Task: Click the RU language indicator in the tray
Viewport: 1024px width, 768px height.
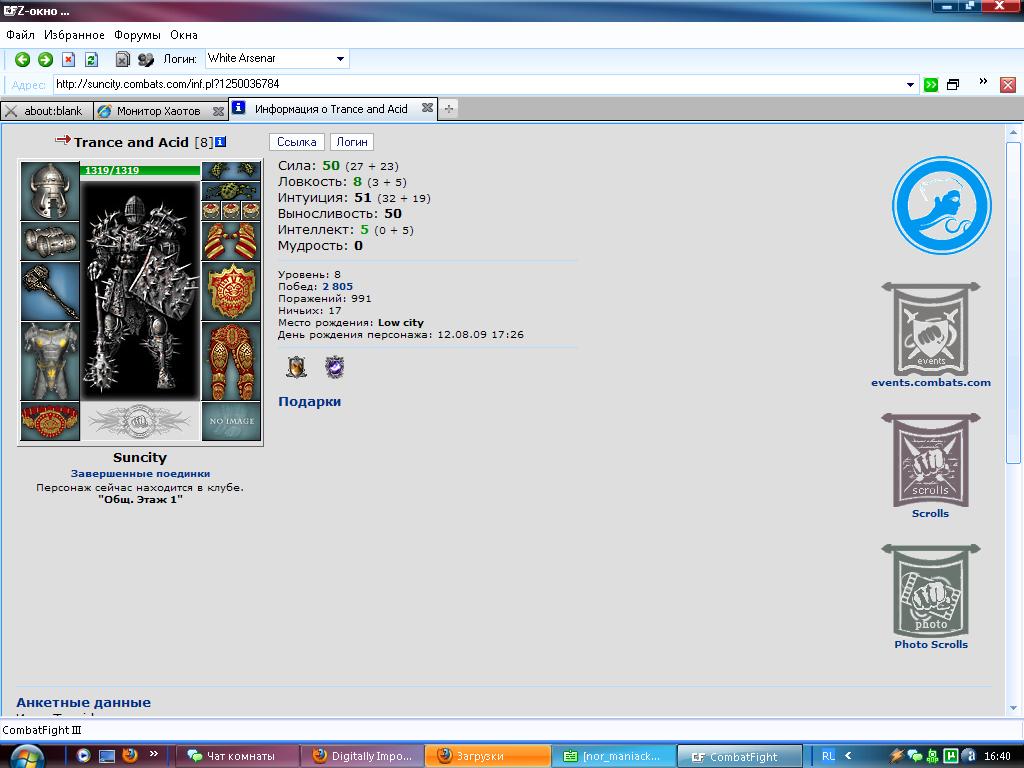Action: click(x=828, y=756)
